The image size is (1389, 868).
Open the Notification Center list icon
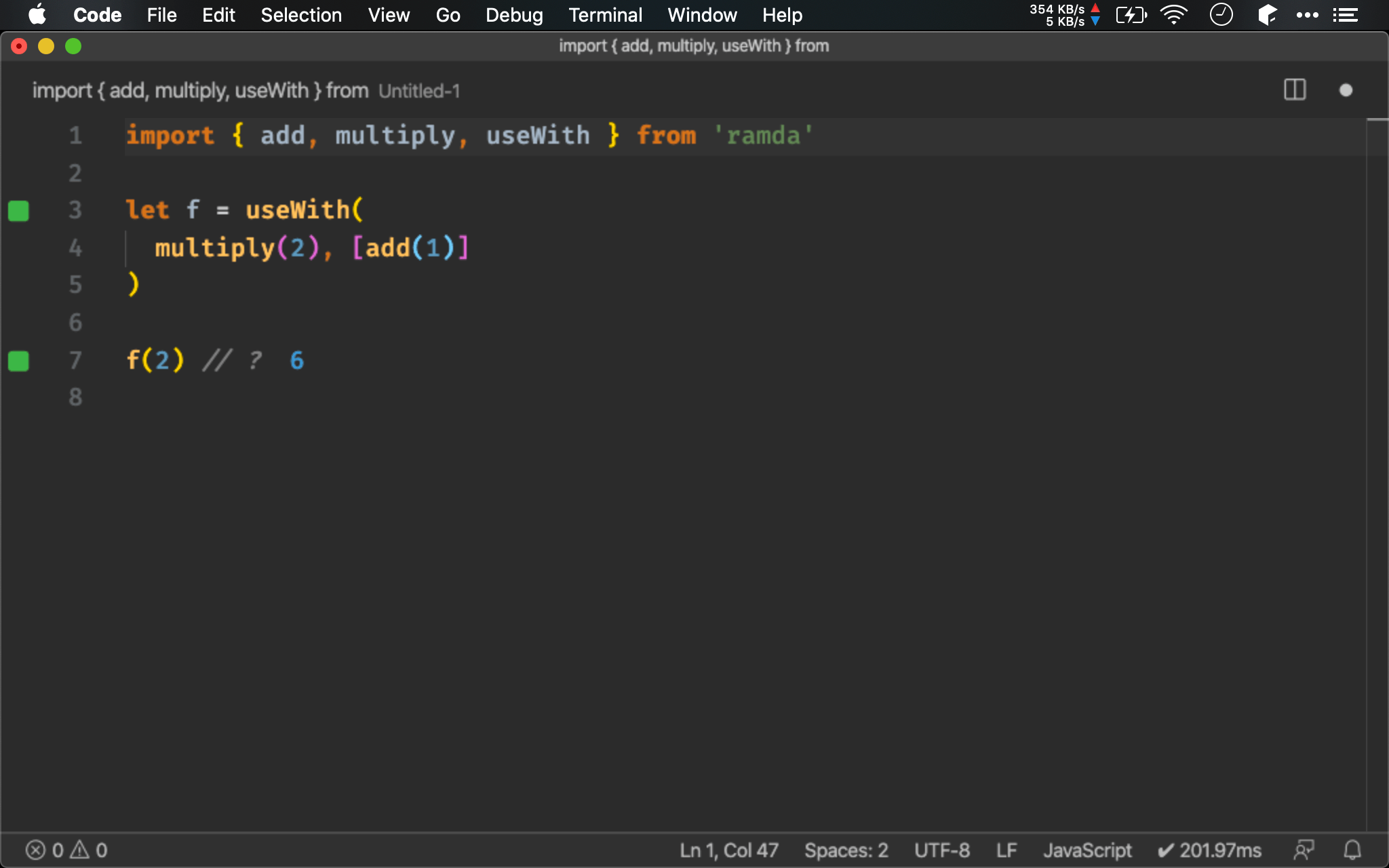tap(1346, 15)
